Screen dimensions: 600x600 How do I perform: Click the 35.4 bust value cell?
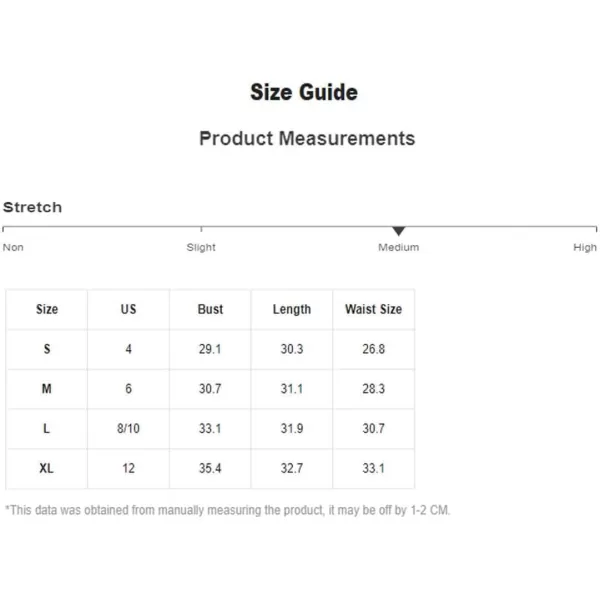[x=210, y=468]
